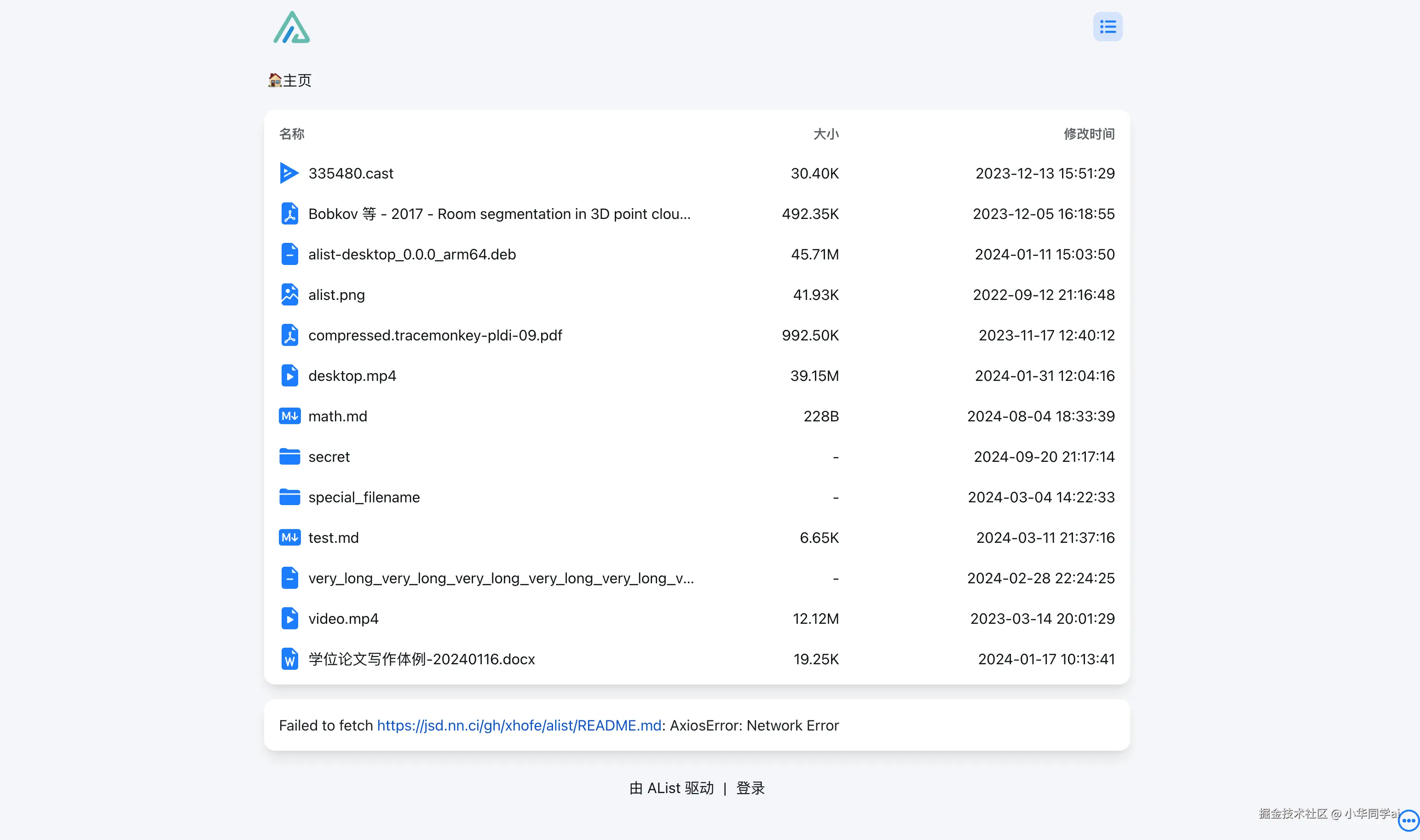Click the image icon next to alist.png
Image resolution: width=1420 pixels, height=840 pixels.
pos(289,295)
